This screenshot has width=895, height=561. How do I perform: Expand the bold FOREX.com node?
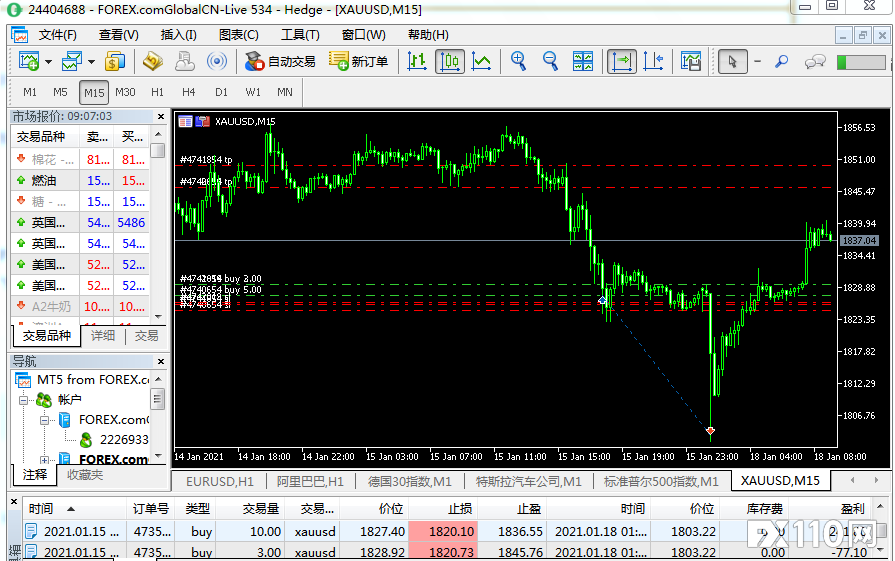(44, 459)
